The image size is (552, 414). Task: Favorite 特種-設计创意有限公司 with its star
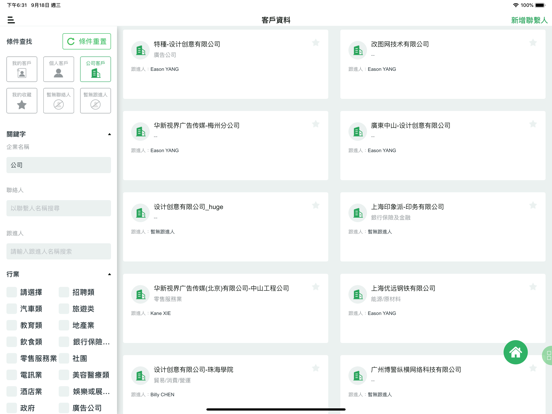tap(315, 43)
